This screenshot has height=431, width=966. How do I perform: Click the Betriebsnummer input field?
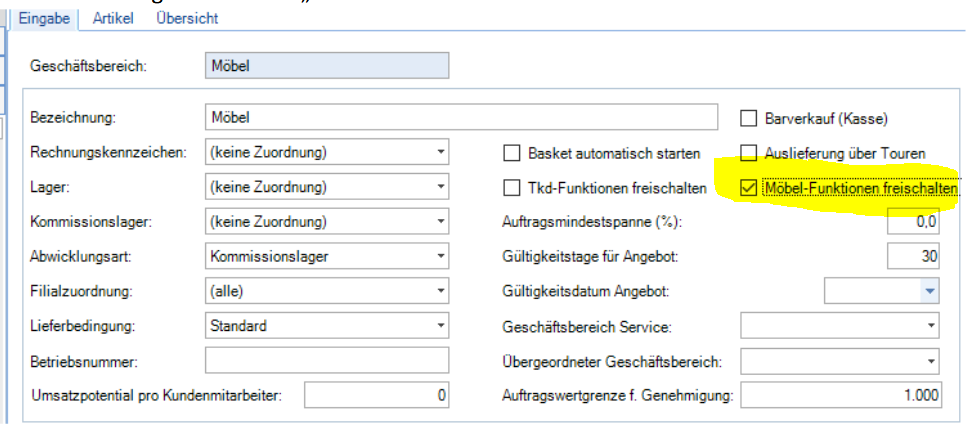coord(327,360)
